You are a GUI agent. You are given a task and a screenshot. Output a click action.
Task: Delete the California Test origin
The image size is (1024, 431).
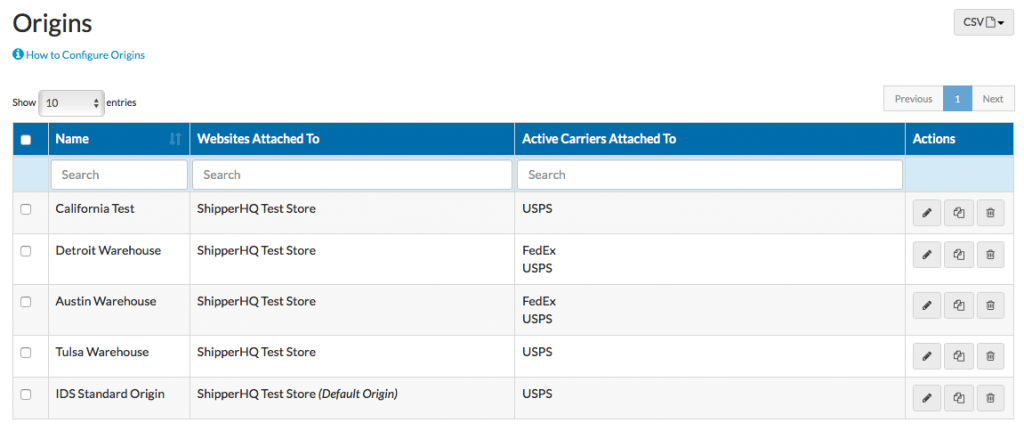pos(990,213)
